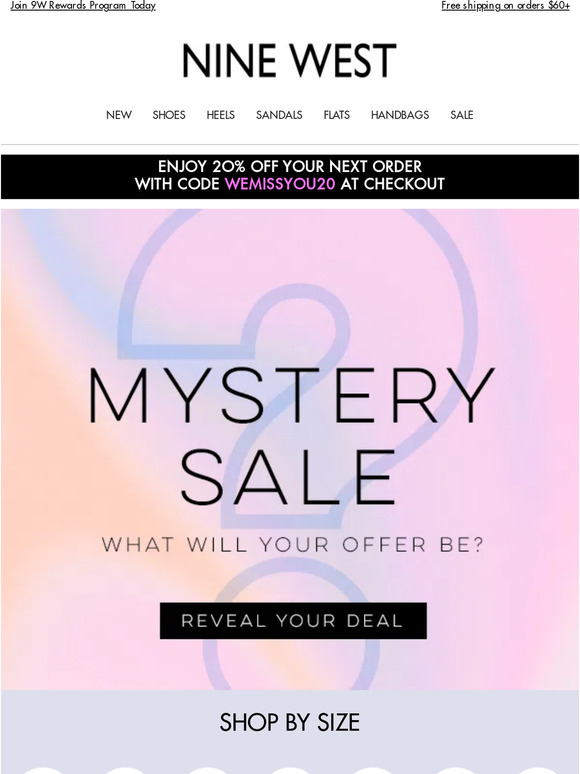Click the large SALE word in hero image
Viewport: 580px width, 774px height.
[x=288, y=477]
